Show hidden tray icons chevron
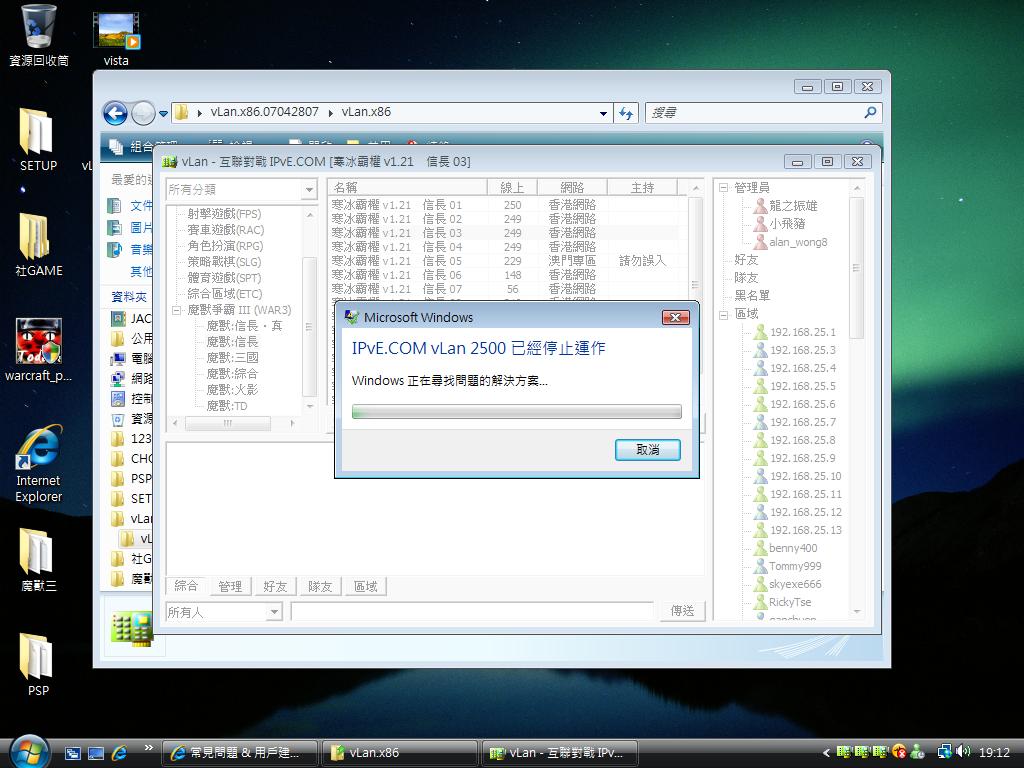Image resolution: width=1024 pixels, height=768 pixels. tap(826, 753)
